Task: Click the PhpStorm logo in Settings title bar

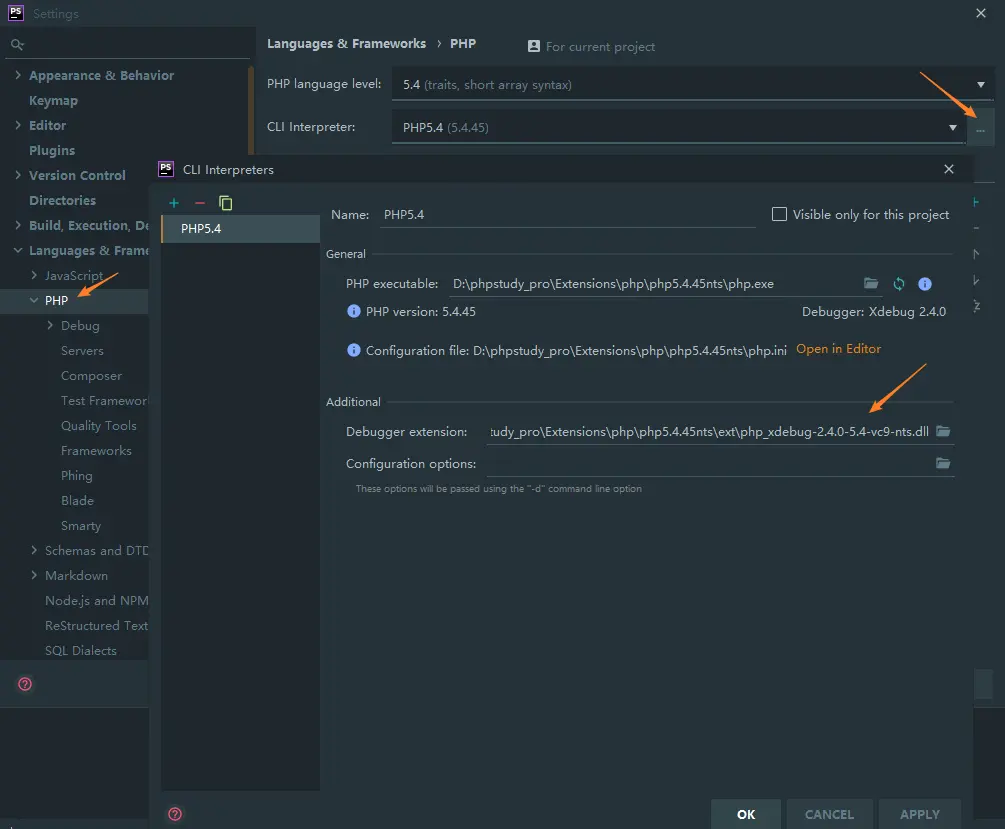Action: pos(15,13)
